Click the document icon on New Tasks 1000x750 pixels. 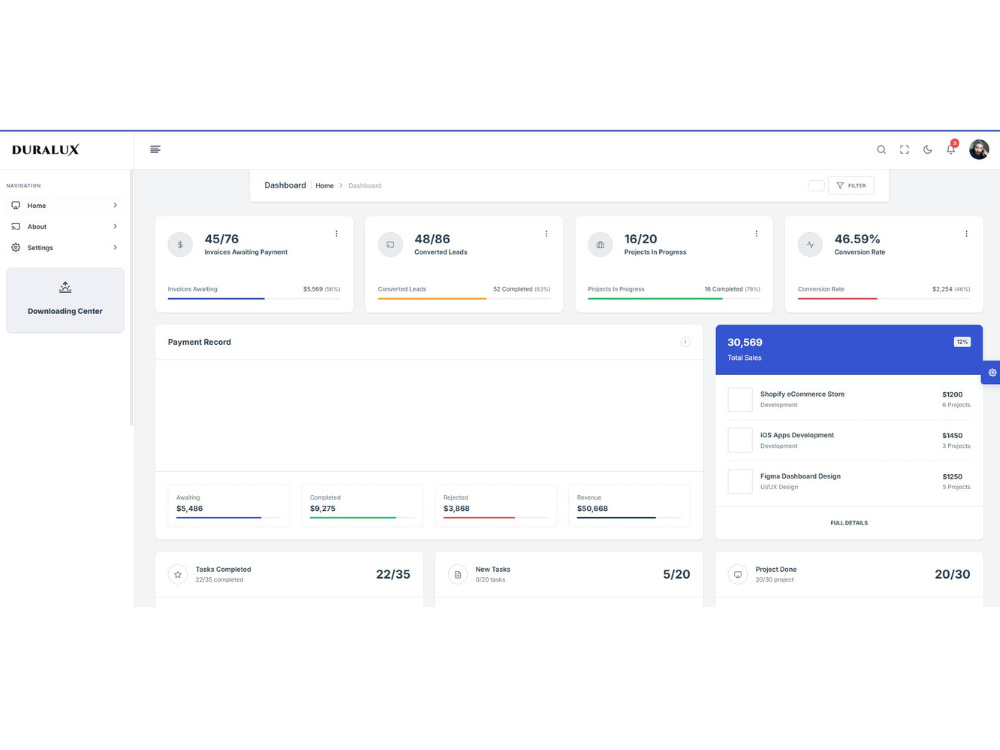tap(458, 575)
